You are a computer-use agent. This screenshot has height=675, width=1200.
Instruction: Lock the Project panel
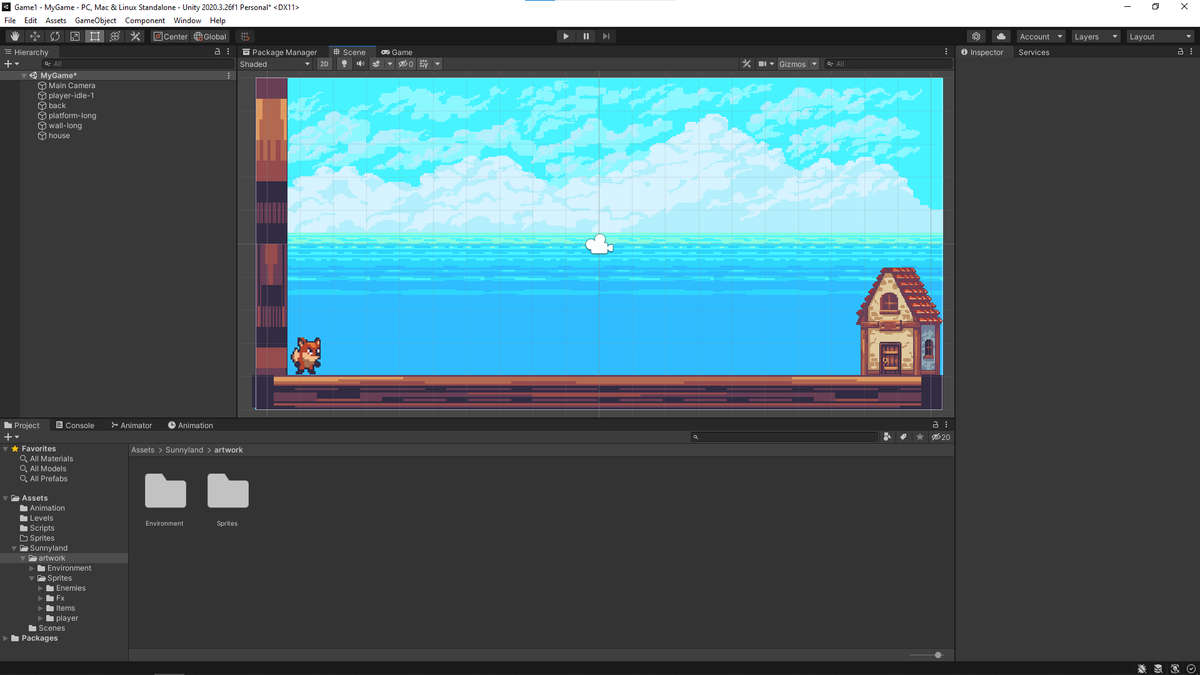coord(936,425)
